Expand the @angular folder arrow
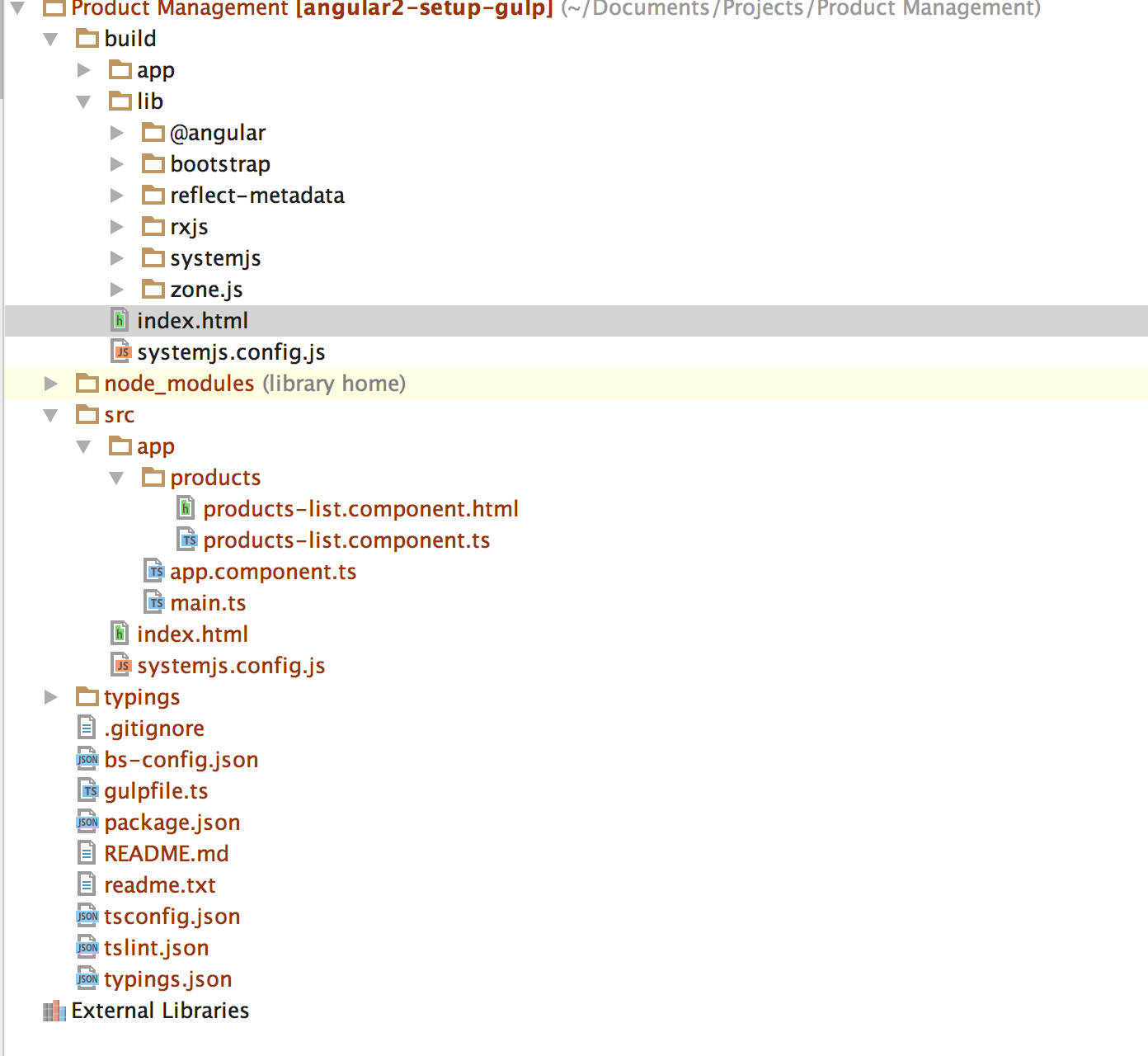1148x1056 pixels. coord(117,133)
